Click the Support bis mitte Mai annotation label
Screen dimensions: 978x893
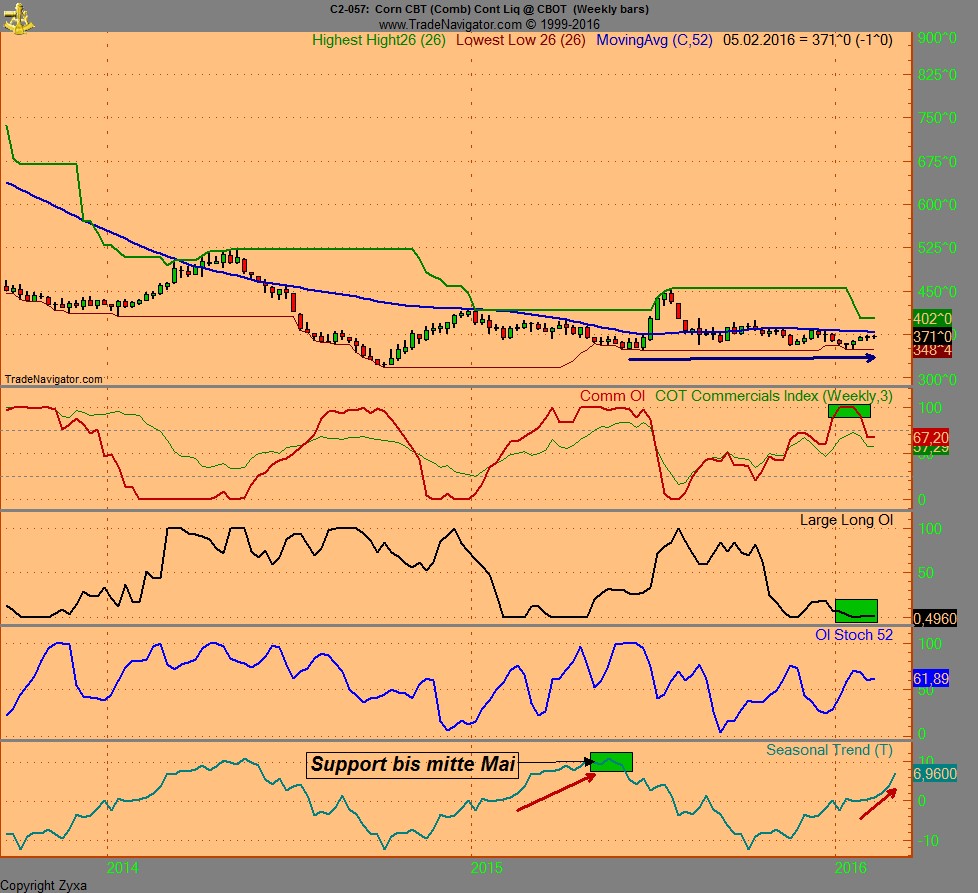click(x=415, y=765)
